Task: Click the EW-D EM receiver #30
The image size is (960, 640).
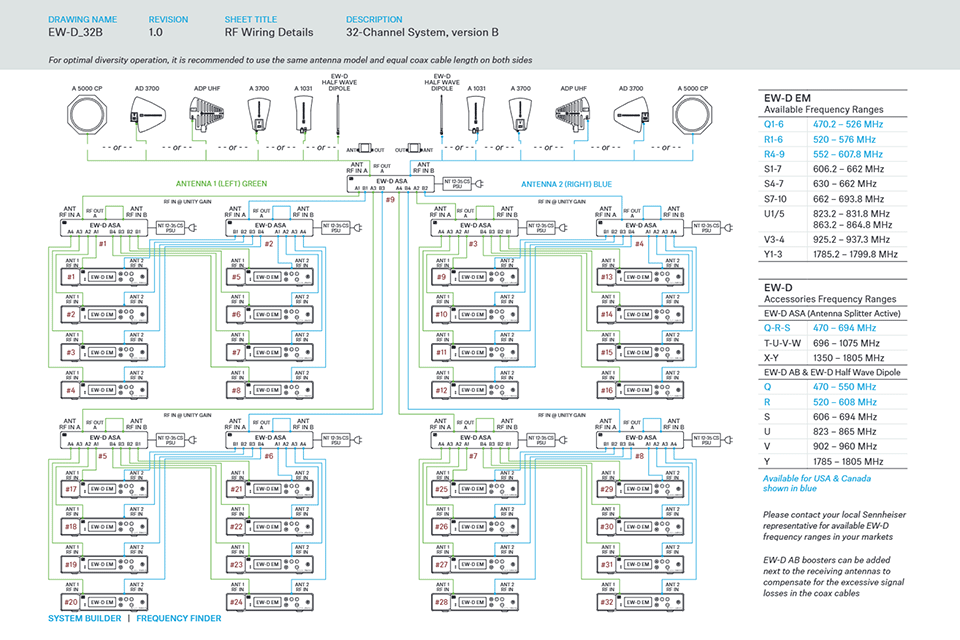Action: coord(640,527)
